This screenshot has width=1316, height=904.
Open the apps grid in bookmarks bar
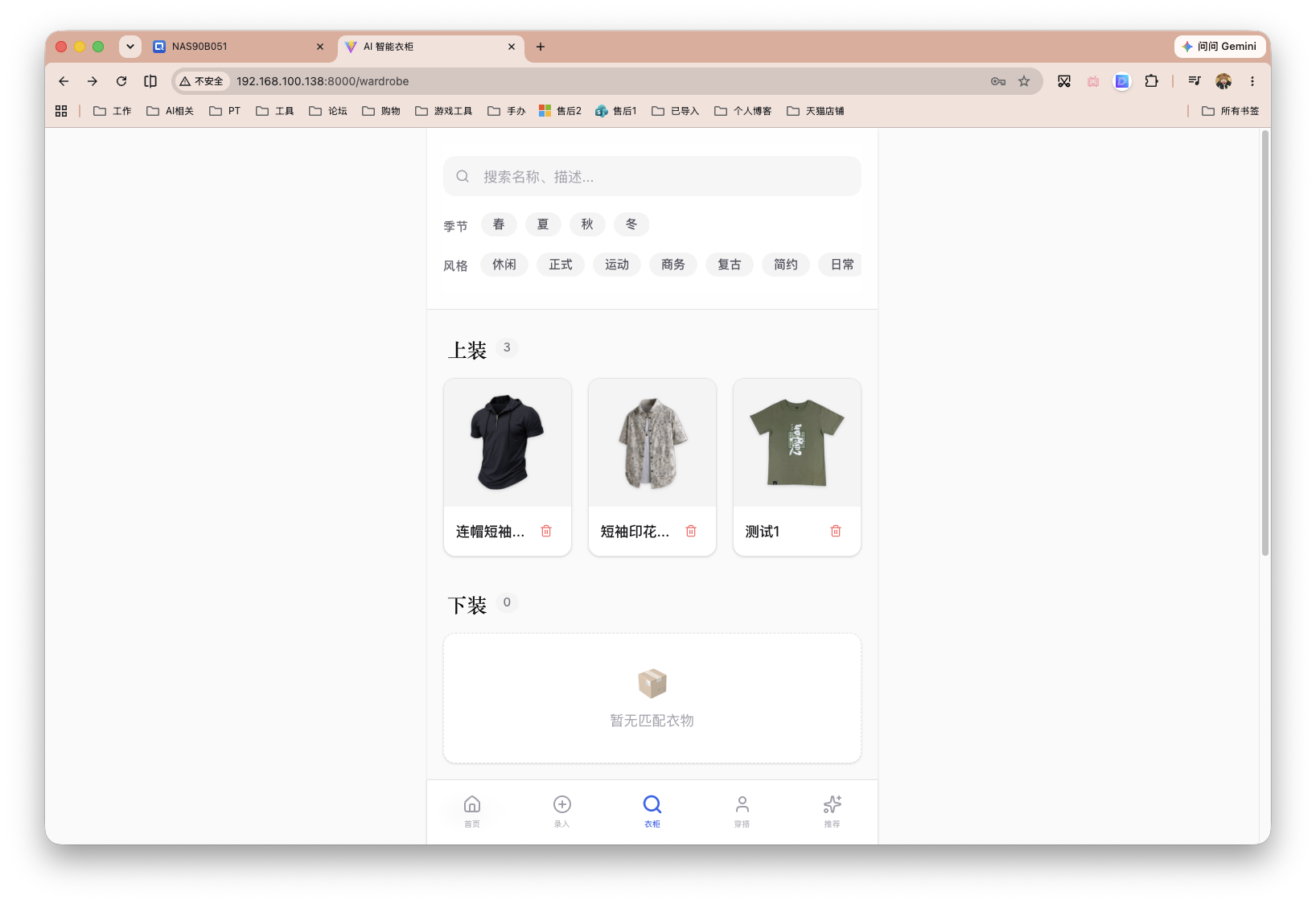click(x=61, y=111)
